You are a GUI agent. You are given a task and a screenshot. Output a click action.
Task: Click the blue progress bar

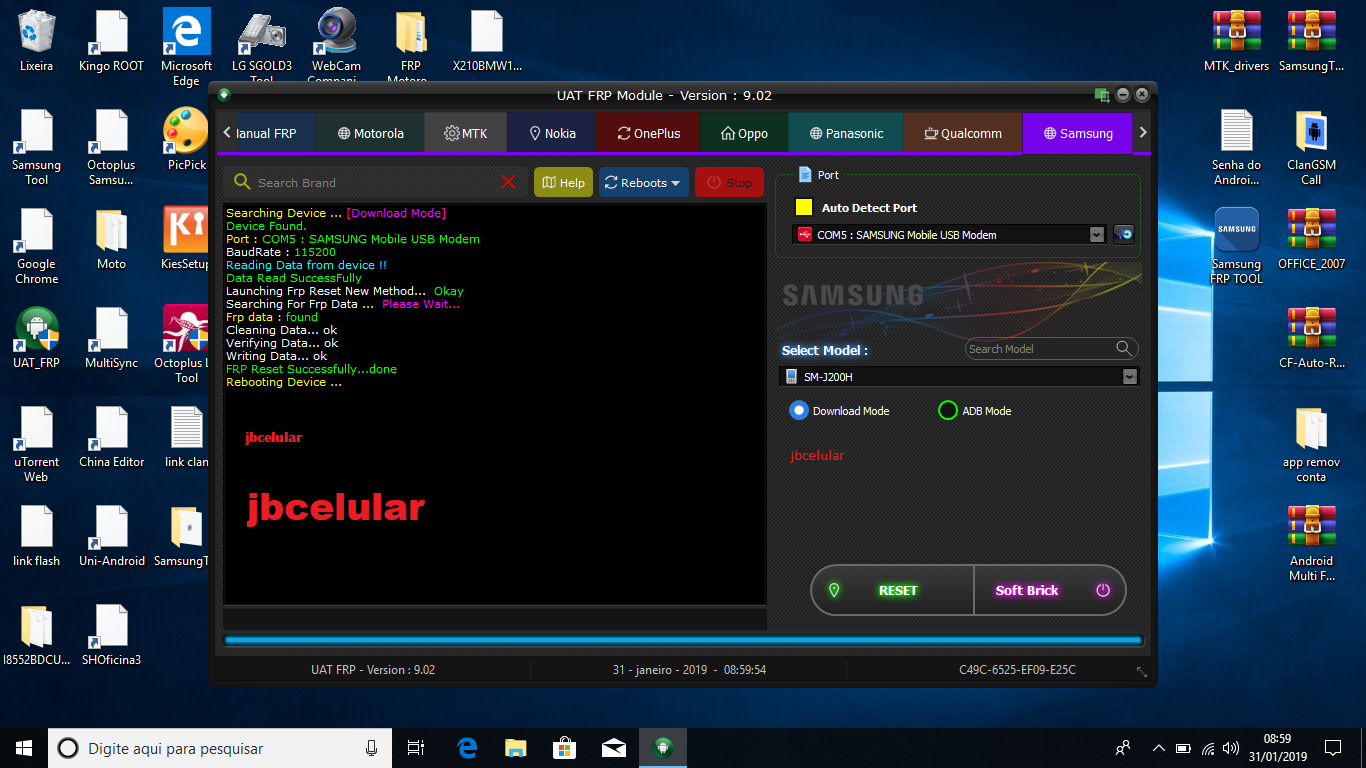[x=683, y=640]
